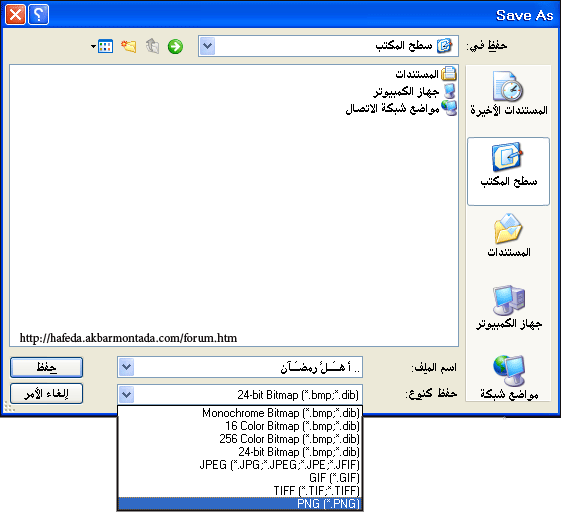The image size is (561, 512).
Task: Collapse the Save as type dropdown arrow
Action: tap(126, 395)
